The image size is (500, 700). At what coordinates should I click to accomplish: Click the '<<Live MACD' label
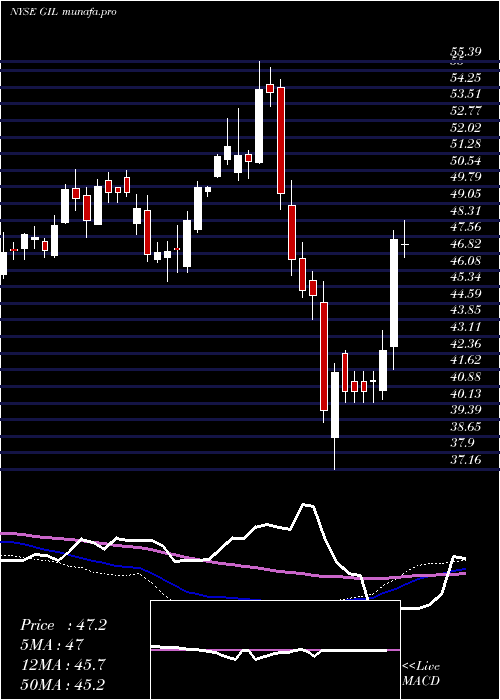[421, 673]
